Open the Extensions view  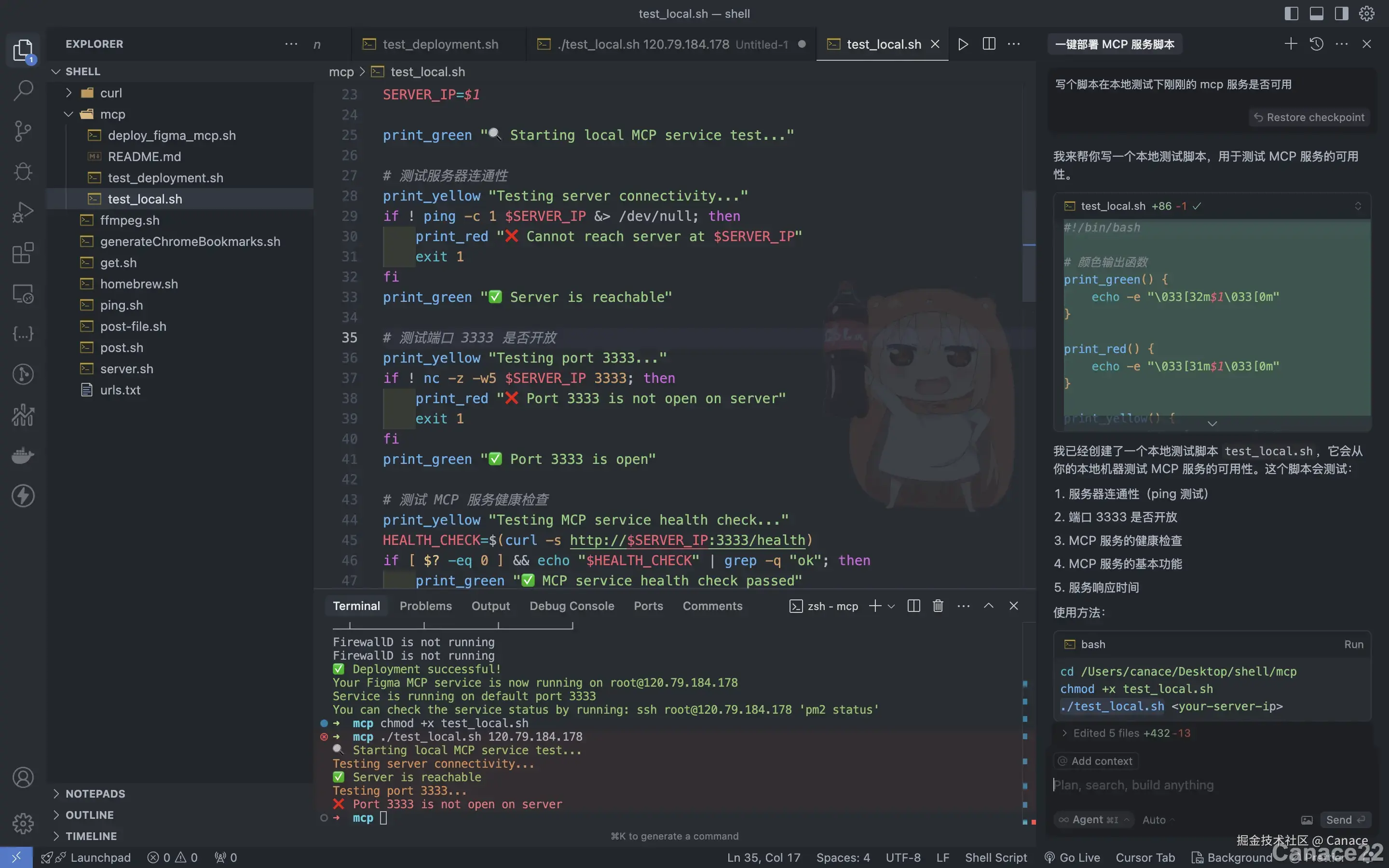point(23,253)
